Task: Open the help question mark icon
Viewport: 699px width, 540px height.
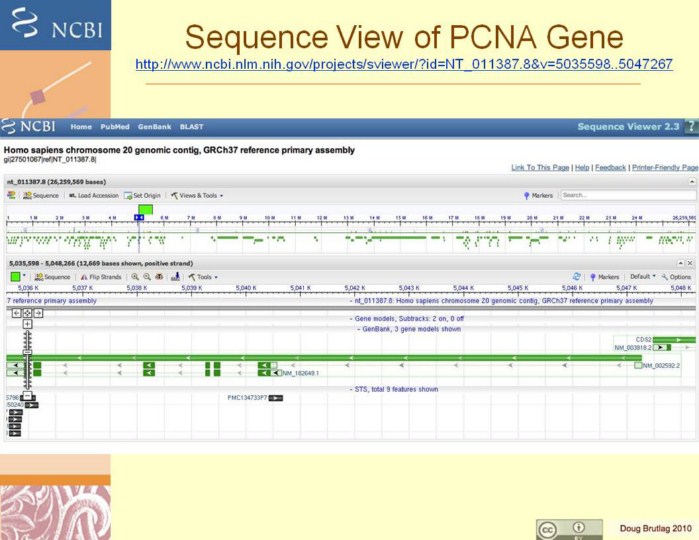Action: tap(691, 127)
